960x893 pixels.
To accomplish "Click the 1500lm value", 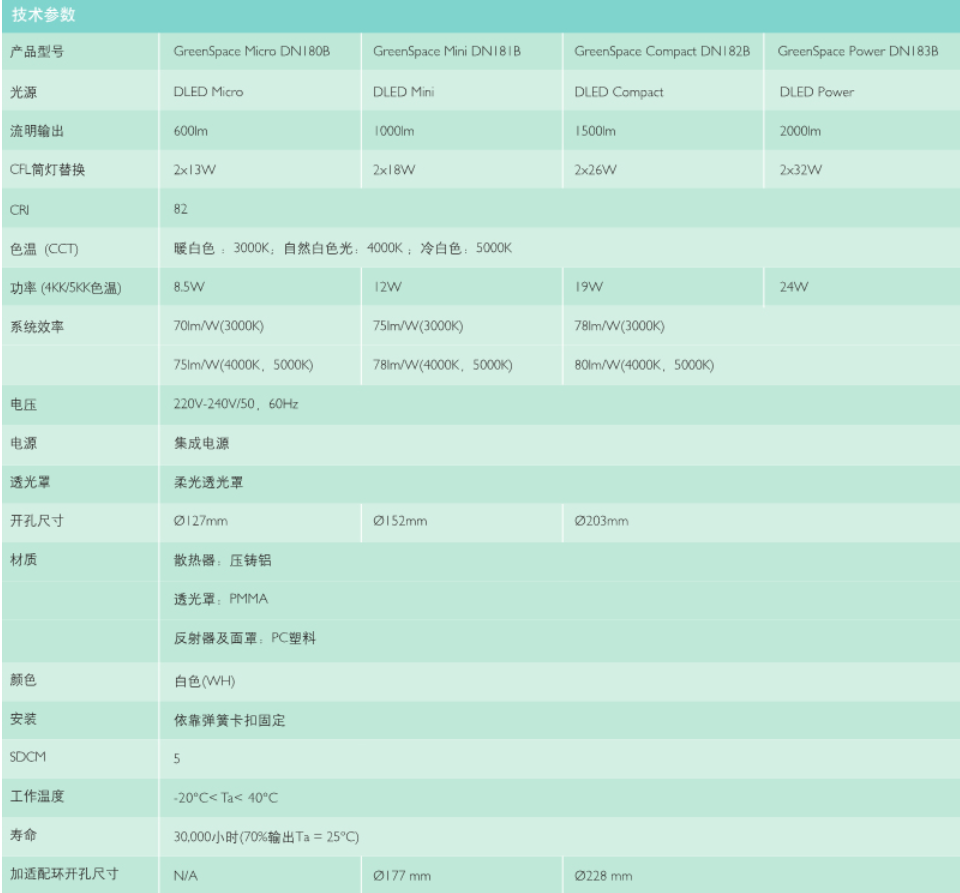I will click(x=595, y=131).
